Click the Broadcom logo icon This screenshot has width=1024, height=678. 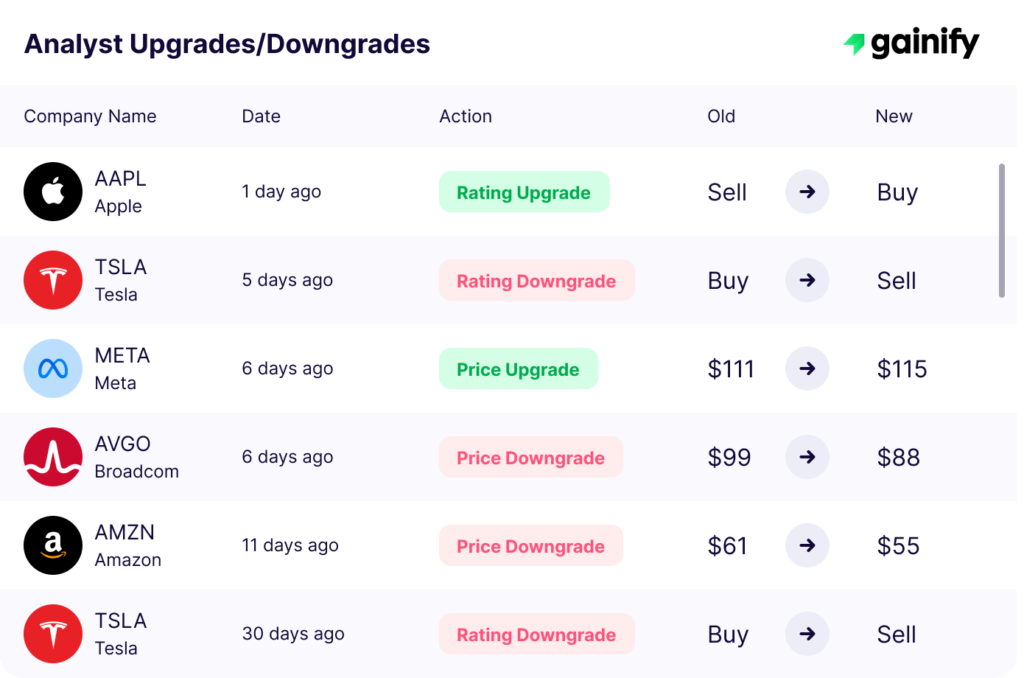(53, 456)
